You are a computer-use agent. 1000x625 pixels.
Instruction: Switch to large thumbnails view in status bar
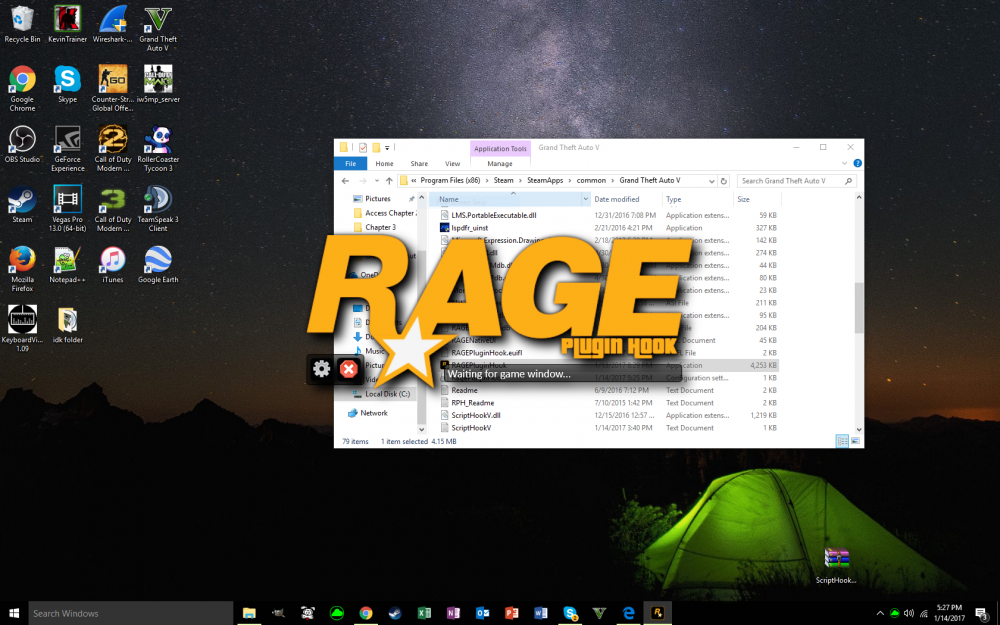[856, 441]
